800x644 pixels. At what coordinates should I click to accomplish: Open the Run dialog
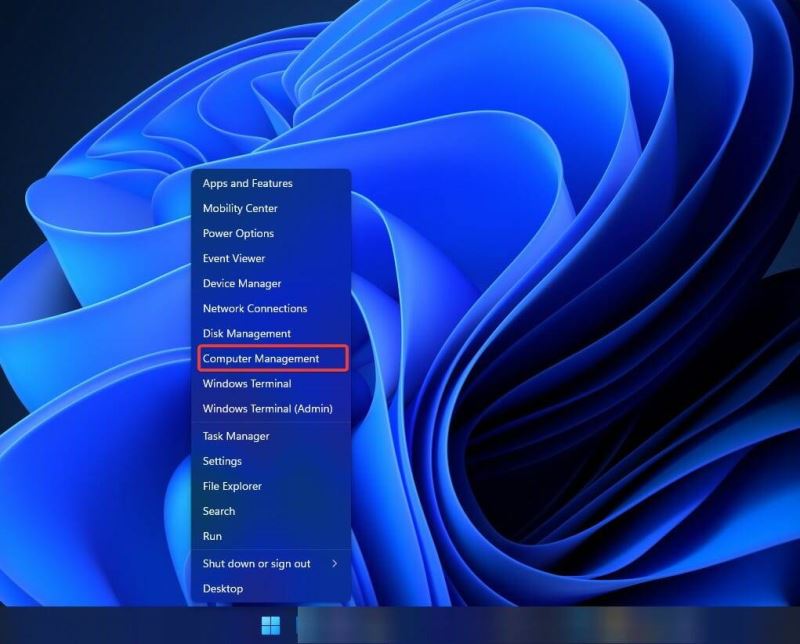coord(211,536)
